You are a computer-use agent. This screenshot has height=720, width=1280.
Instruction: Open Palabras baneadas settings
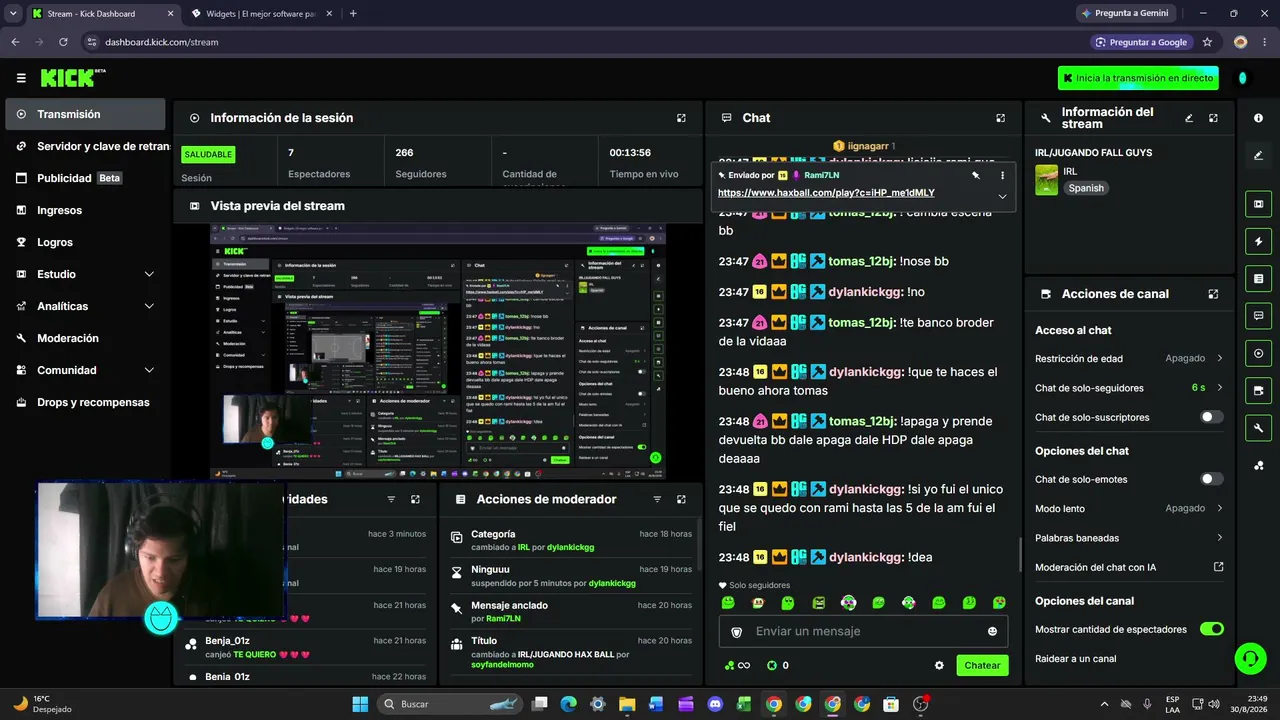[1129, 538]
